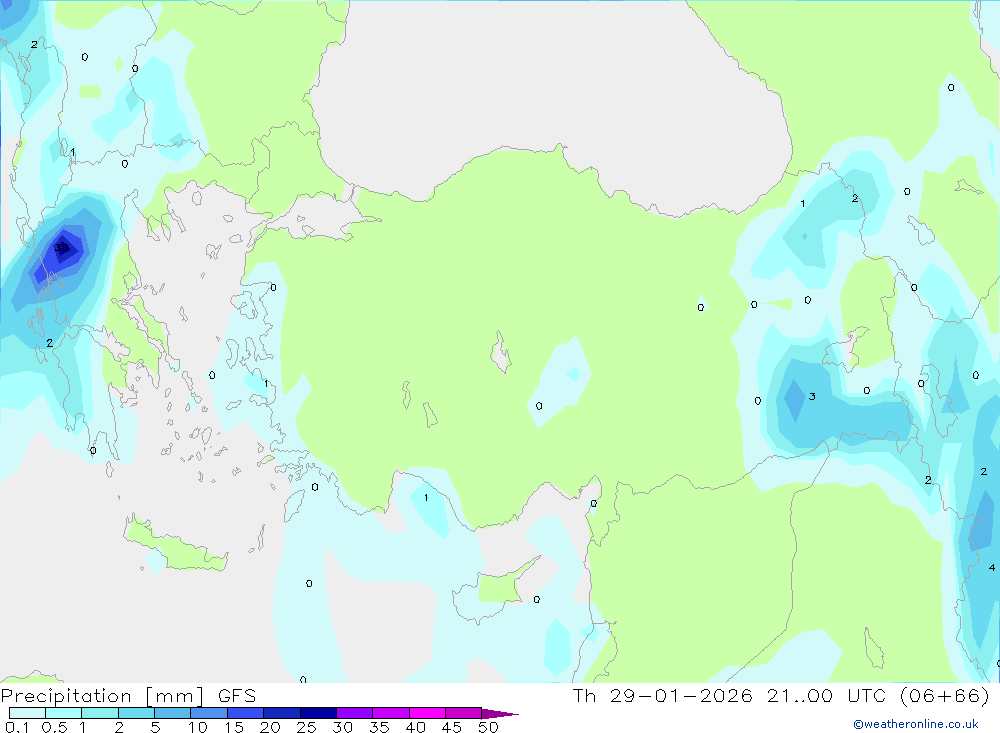Click the above-50 arrow tip of legend
This screenshot has width=1000, height=733.
click(499, 713)
